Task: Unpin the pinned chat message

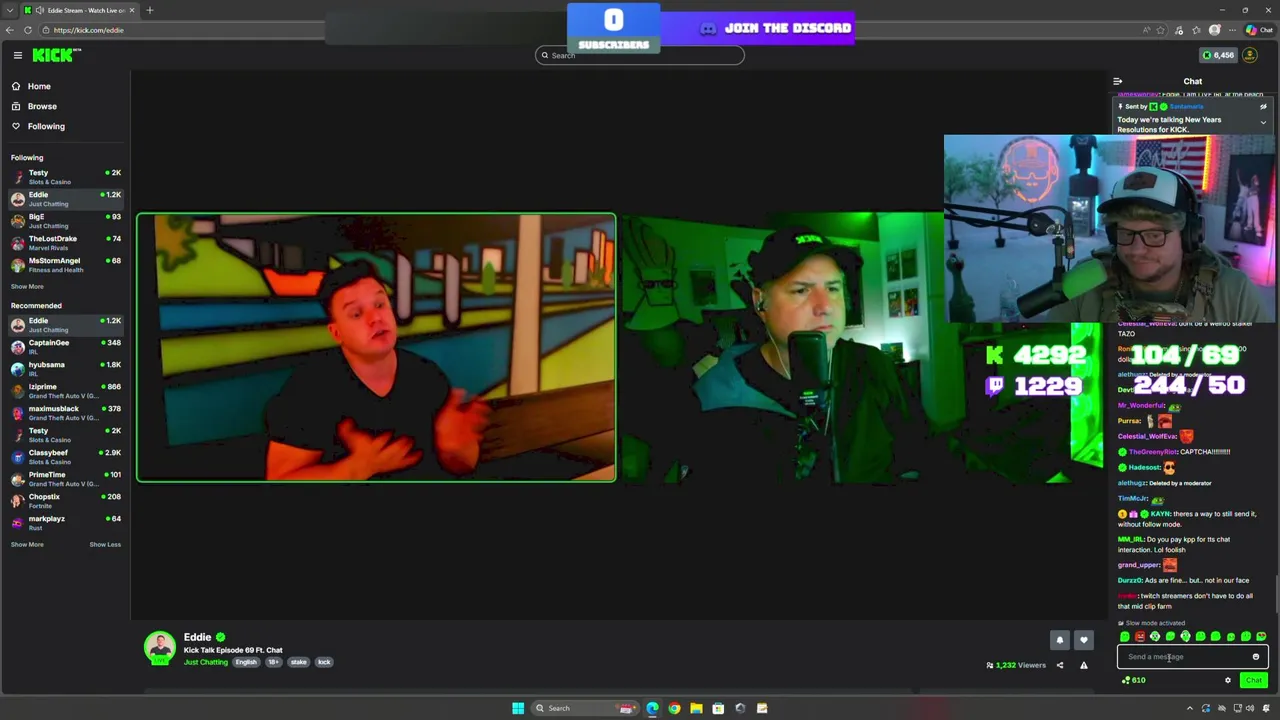Action: [1263, 107]
